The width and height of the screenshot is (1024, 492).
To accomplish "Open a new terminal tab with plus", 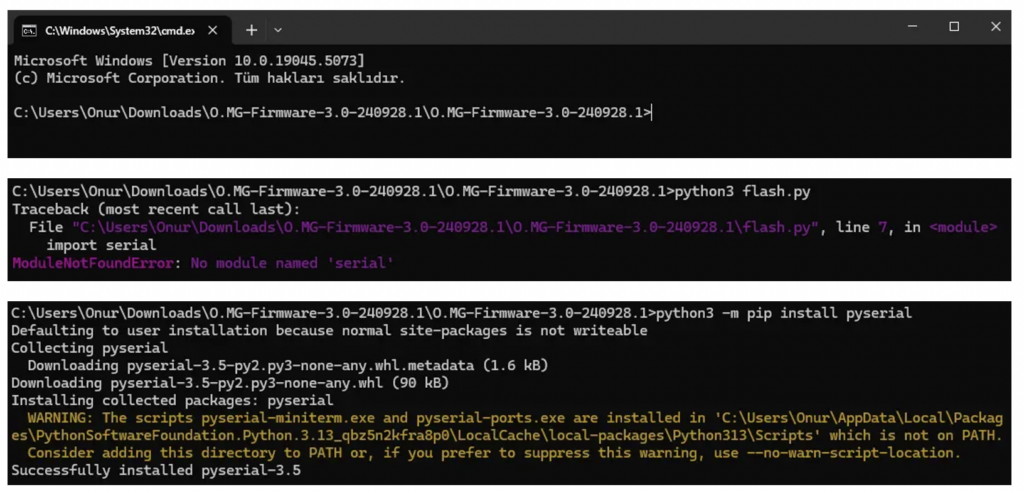I will (251, 30).
